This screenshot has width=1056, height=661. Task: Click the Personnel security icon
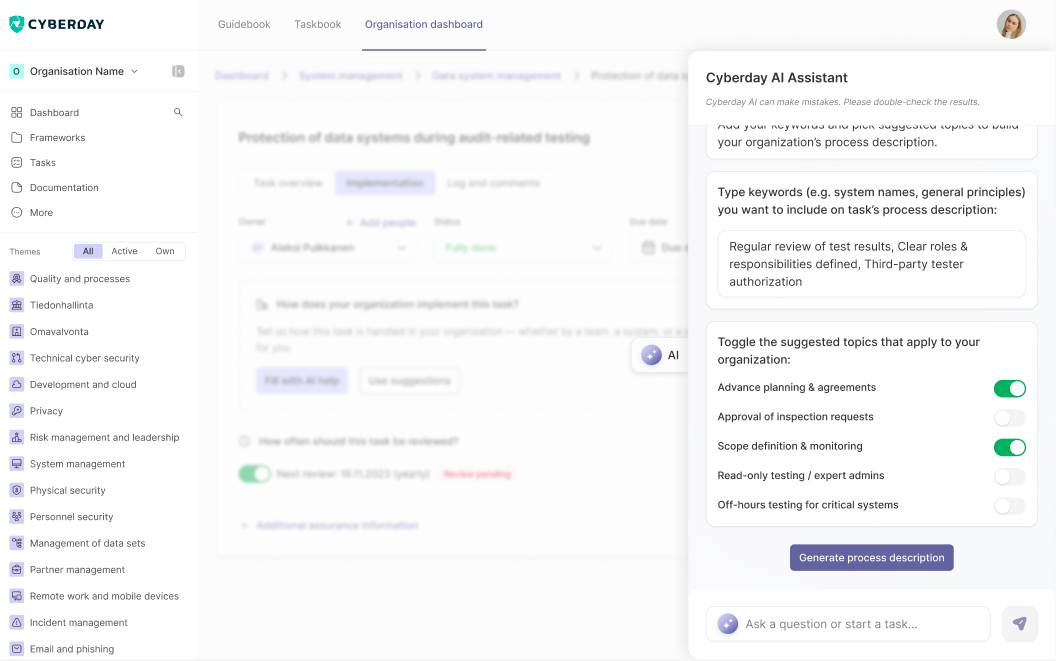click(17, 516)
